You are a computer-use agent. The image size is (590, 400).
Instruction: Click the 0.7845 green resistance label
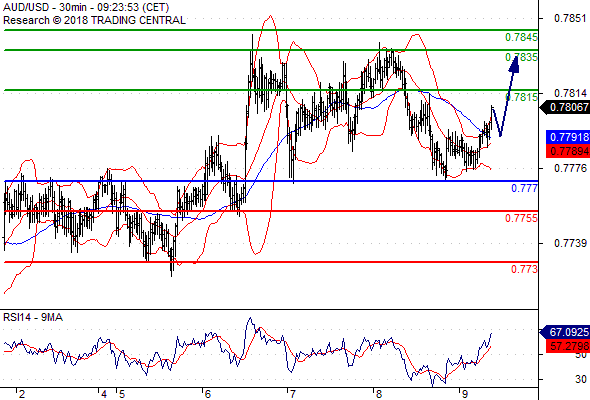[x=521, y=37]
